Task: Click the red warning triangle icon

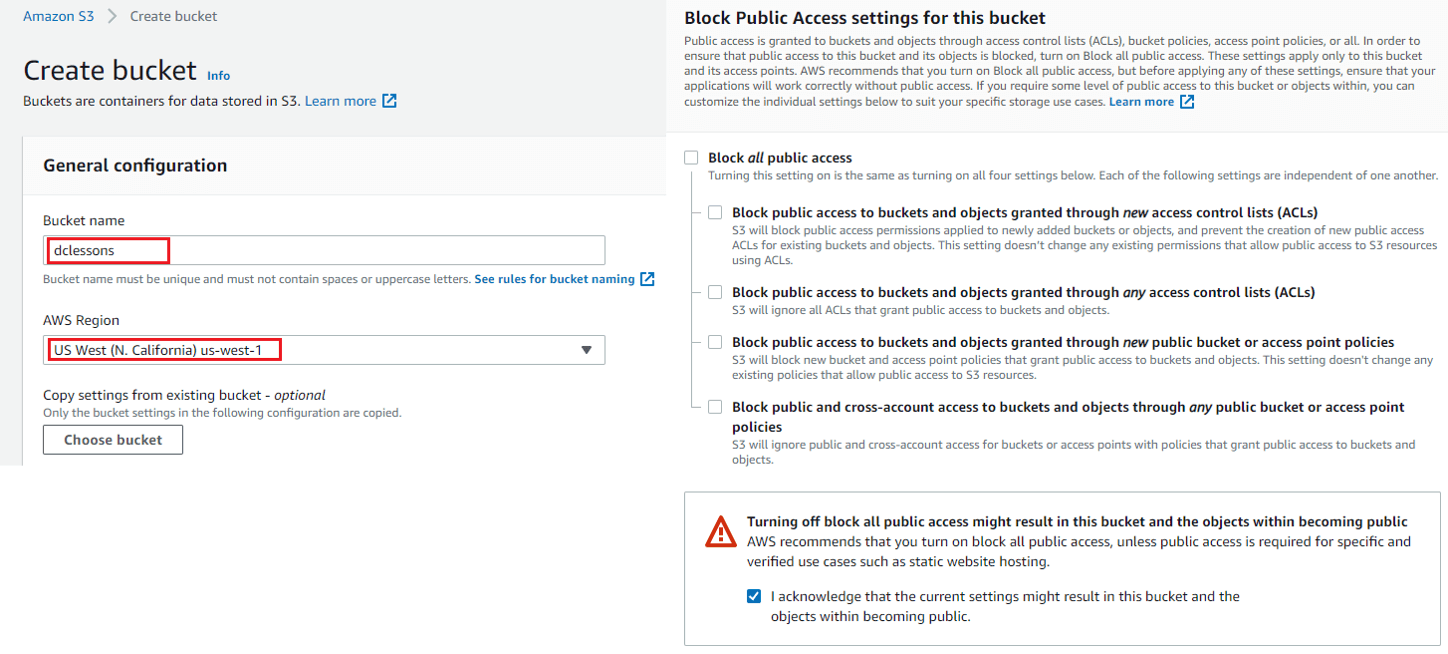Action: click(x=720, y=532)
